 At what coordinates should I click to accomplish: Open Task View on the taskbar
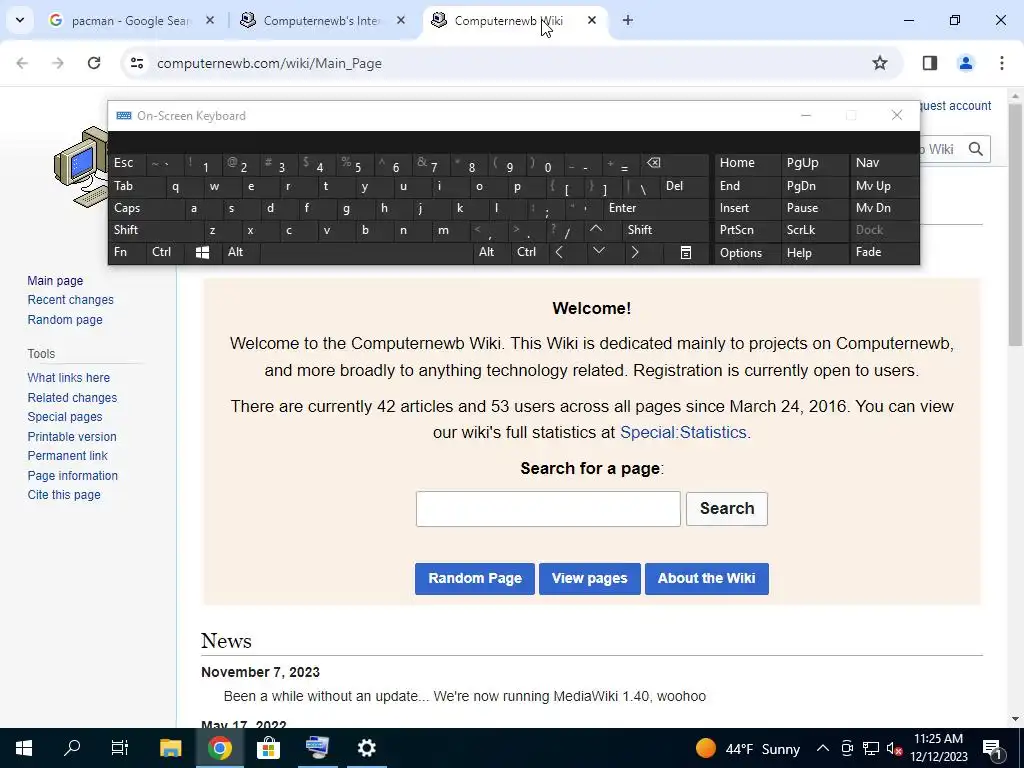coord(120,748)
